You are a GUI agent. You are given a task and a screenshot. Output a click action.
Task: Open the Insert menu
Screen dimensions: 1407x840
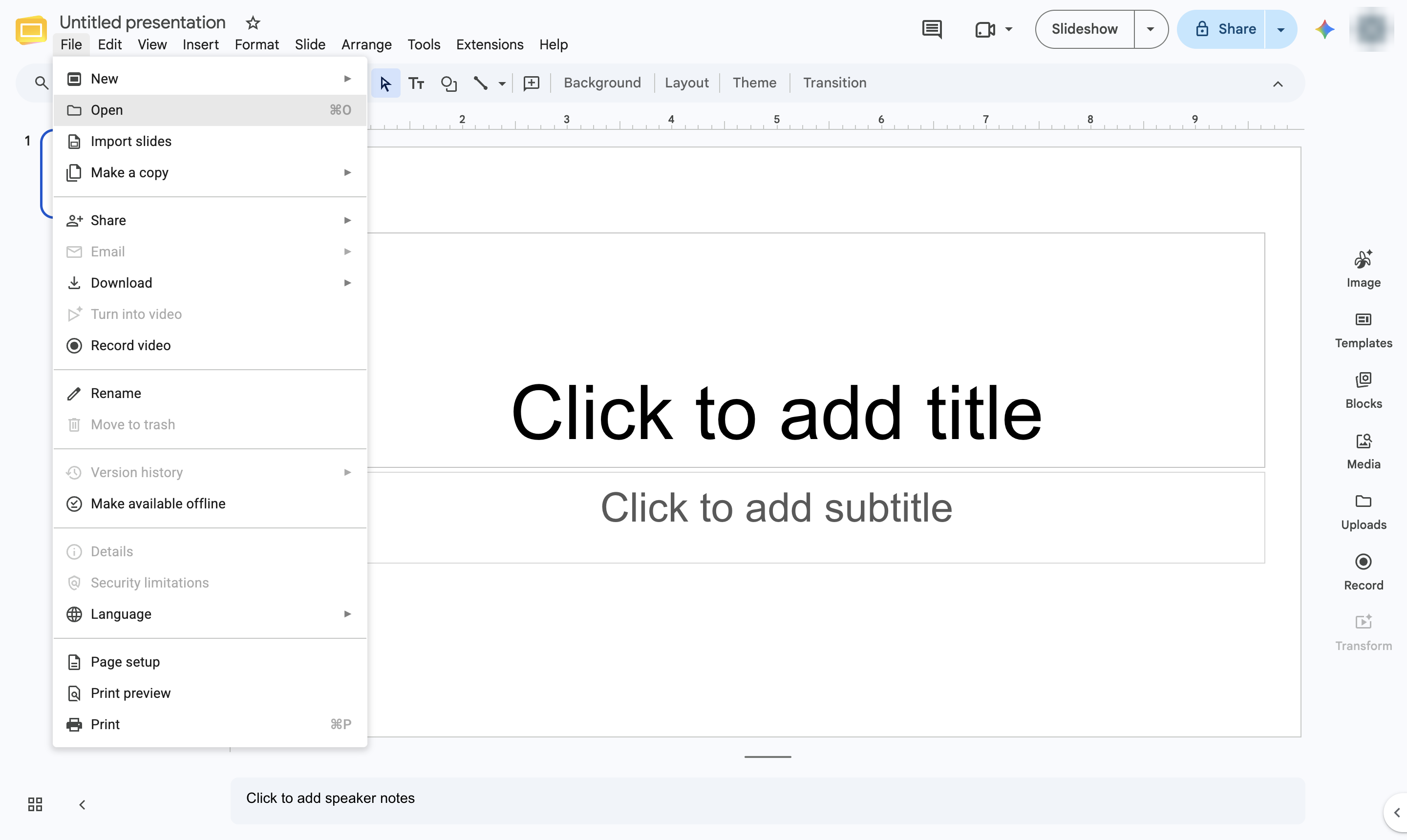[x=200, y=45]
